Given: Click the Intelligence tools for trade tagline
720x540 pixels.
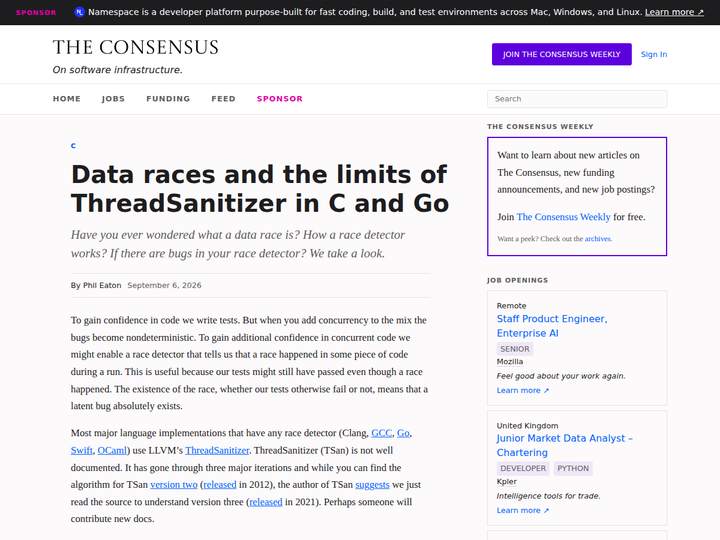Looking at the screenshot, I should (x=548, y=496).
